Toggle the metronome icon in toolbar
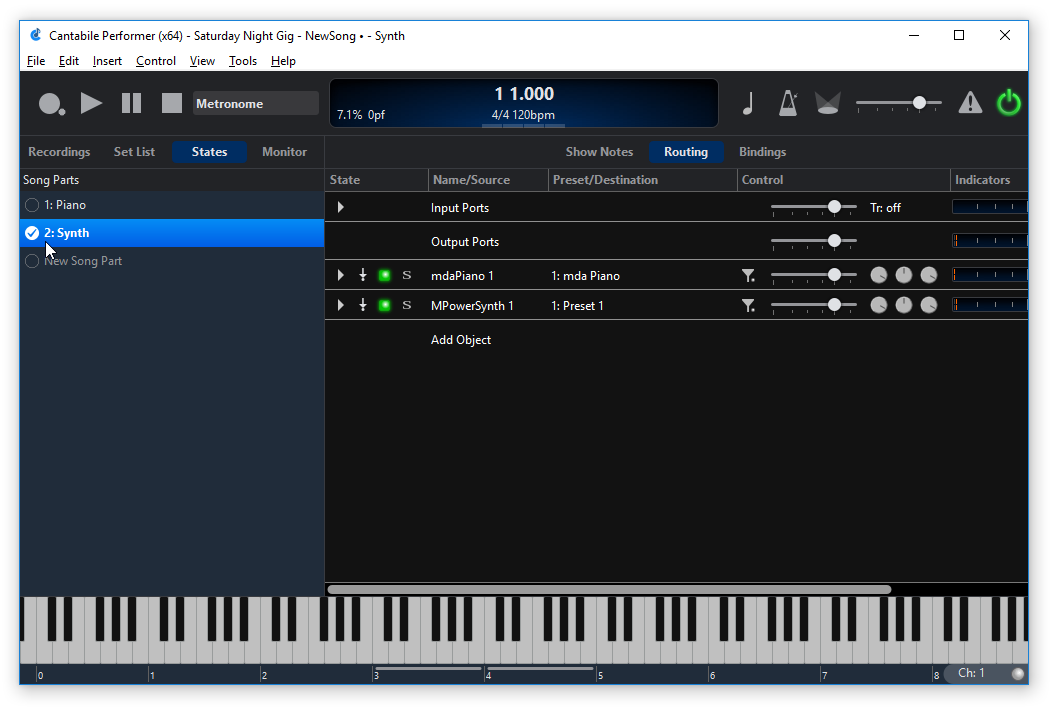 click(788, 103)
